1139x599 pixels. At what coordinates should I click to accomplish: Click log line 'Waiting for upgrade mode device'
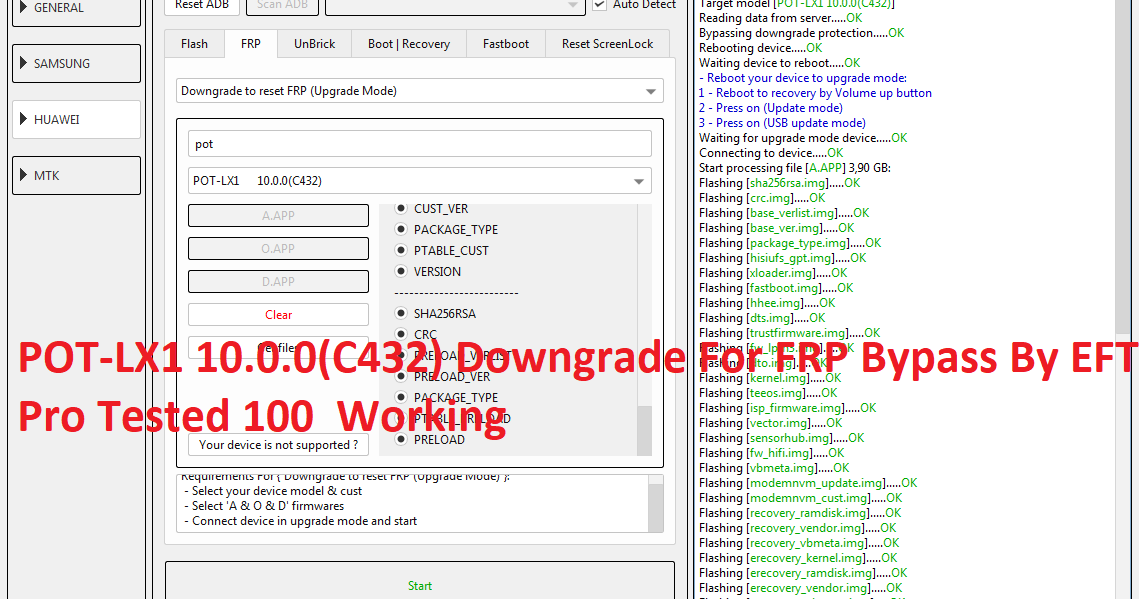click(803, 138)
